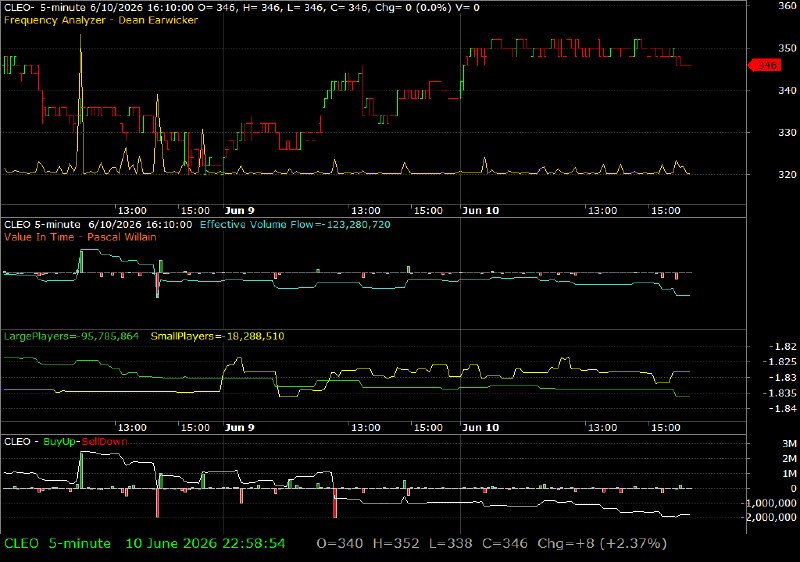Image resolution: width=800 pixels, height=562 pixels.
Task: Select Jun 10 on the price chart time axis
Action: pos(481,211)
